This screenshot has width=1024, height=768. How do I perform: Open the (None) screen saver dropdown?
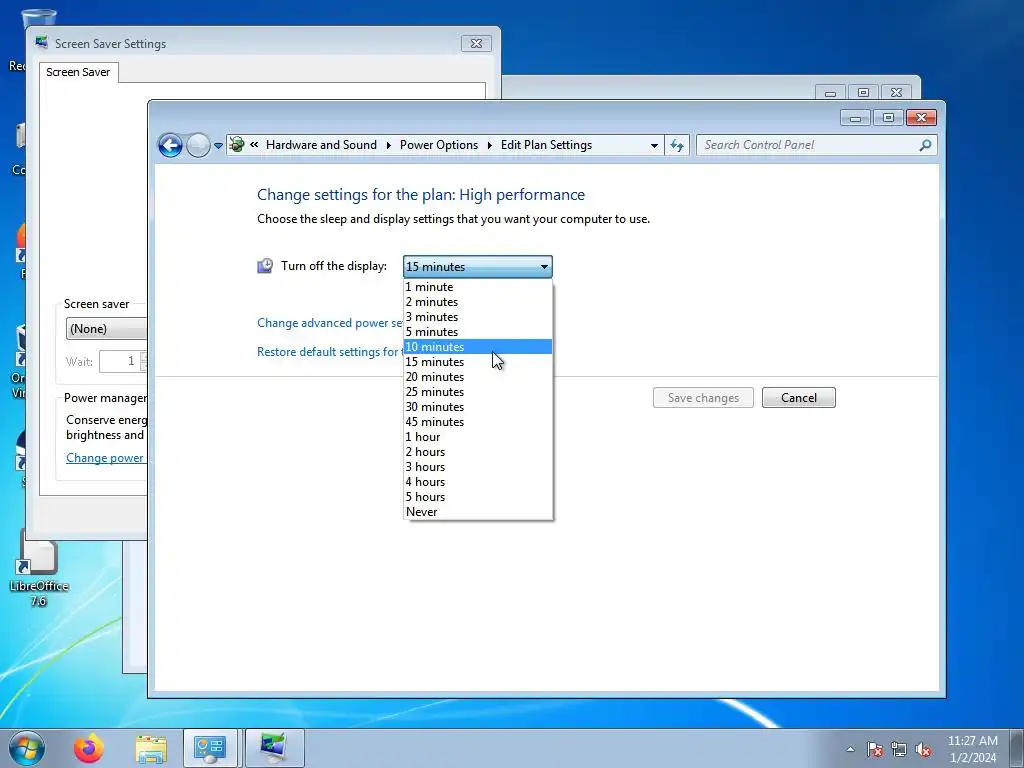106,328
